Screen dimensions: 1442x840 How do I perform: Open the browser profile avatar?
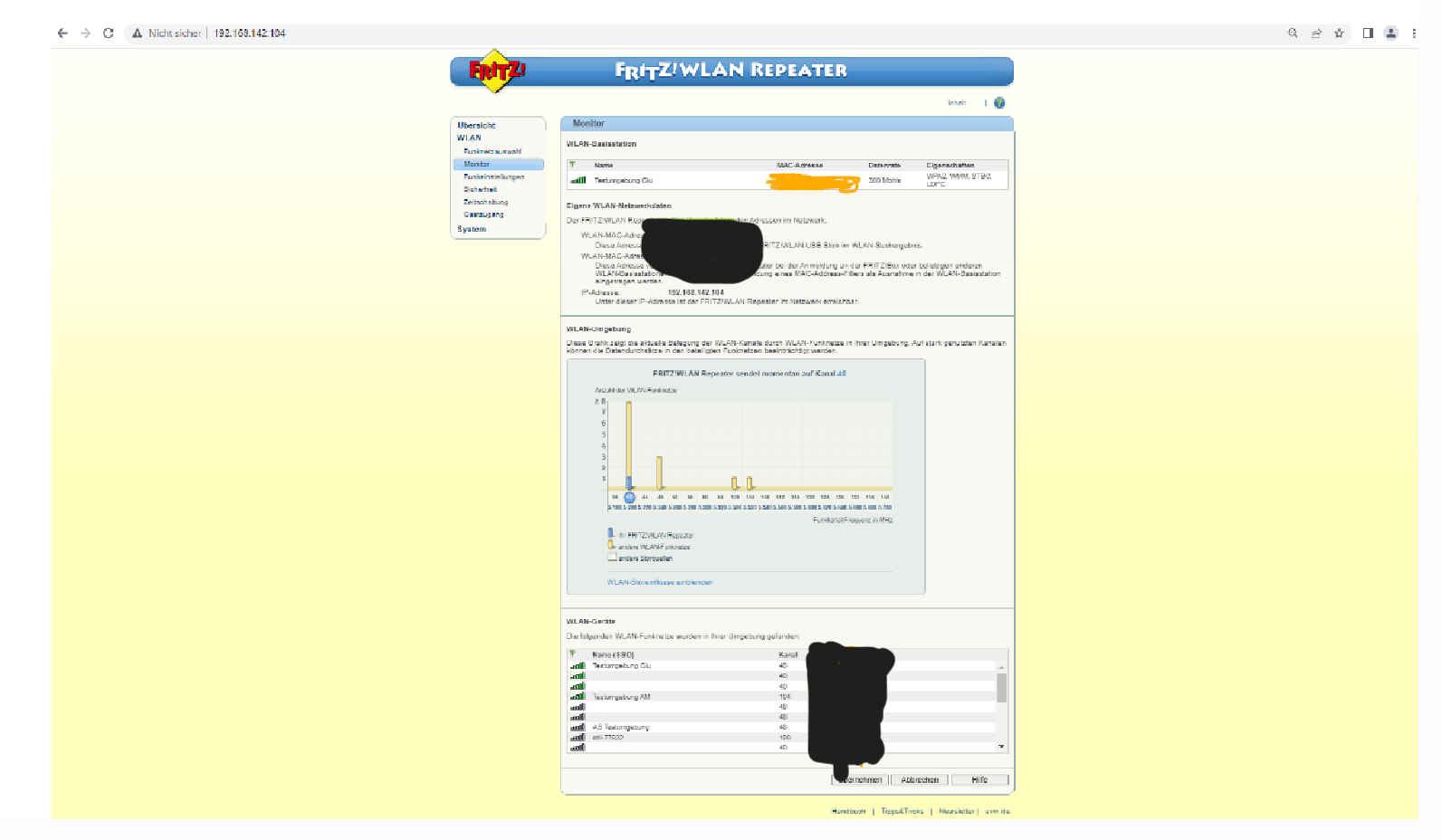coord(1391,33)
